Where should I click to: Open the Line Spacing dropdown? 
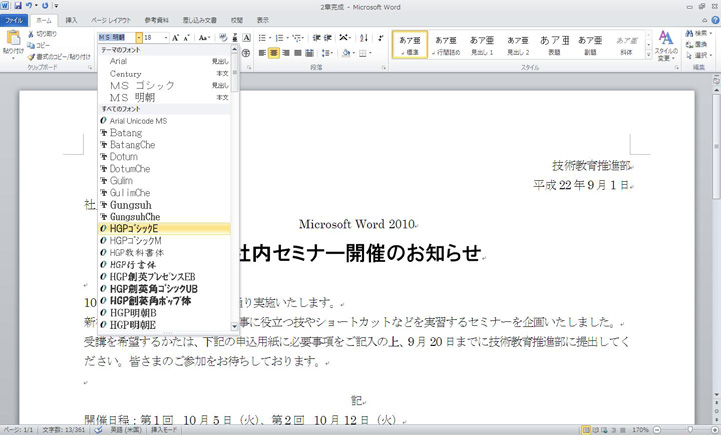[x=327, y=53]
